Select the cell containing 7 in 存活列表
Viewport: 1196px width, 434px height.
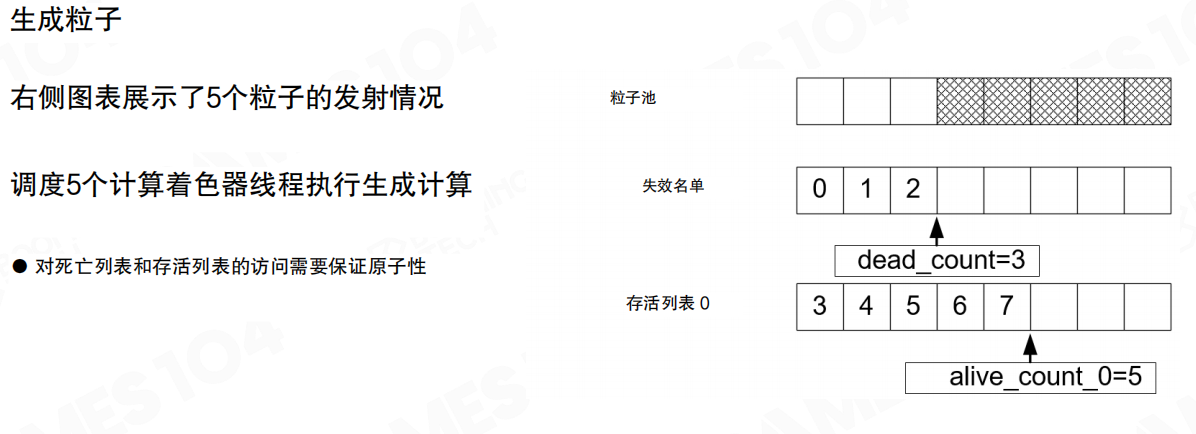[x=1006, y=306]
